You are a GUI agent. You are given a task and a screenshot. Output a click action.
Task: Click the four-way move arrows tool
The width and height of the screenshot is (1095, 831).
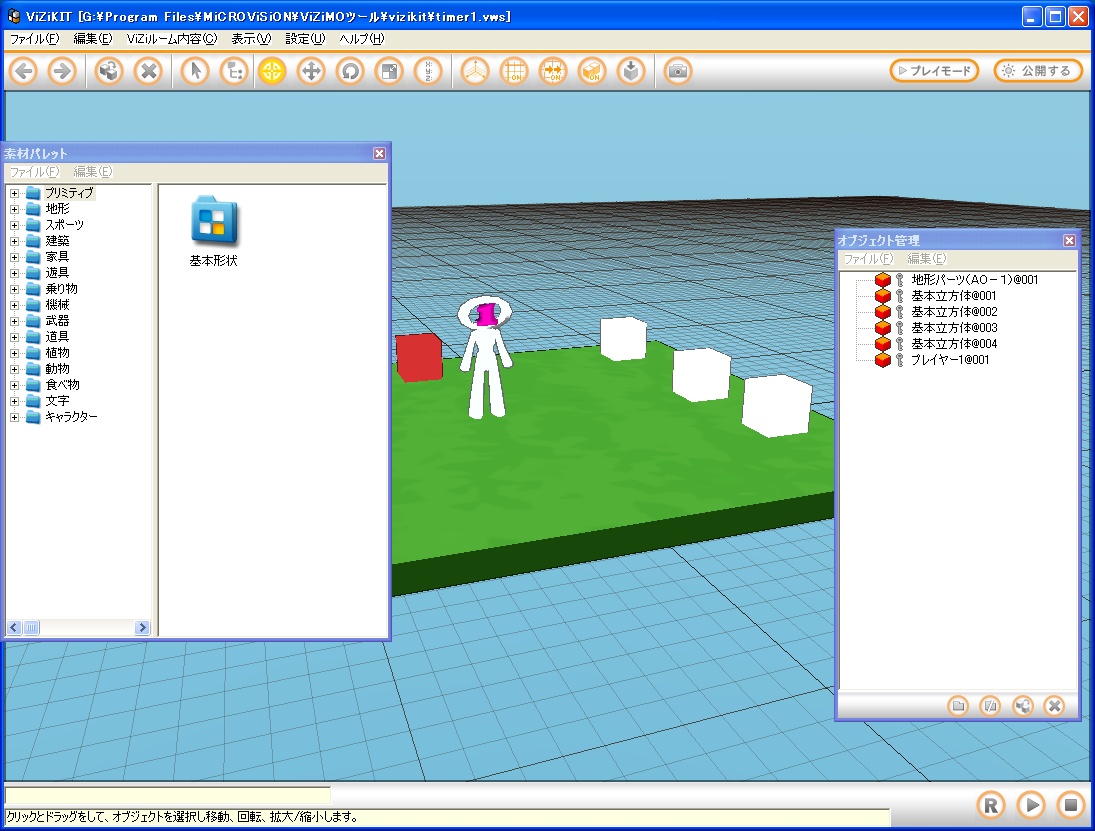[311, 71]
